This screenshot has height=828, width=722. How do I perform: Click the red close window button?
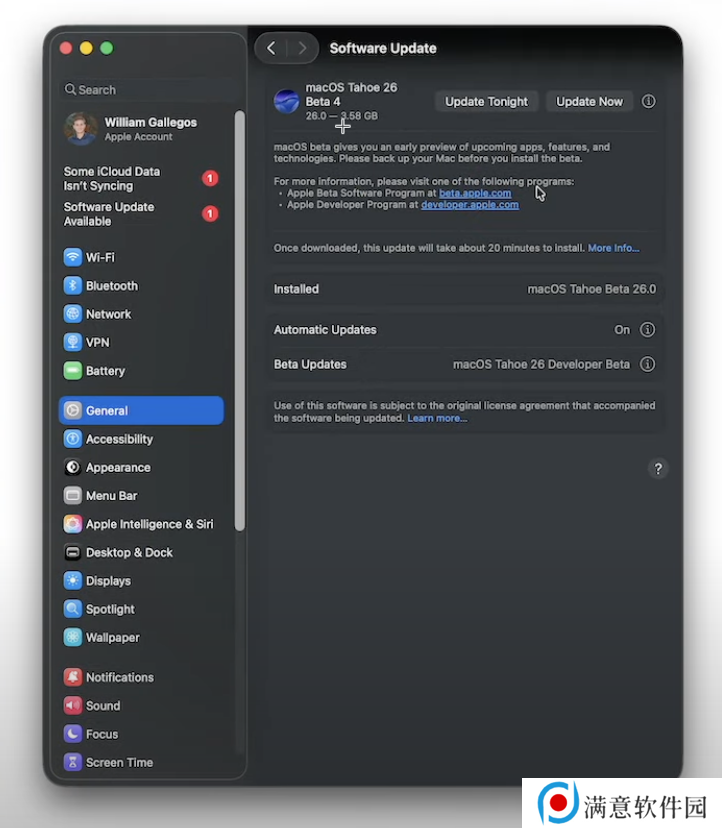click(66, 49)
